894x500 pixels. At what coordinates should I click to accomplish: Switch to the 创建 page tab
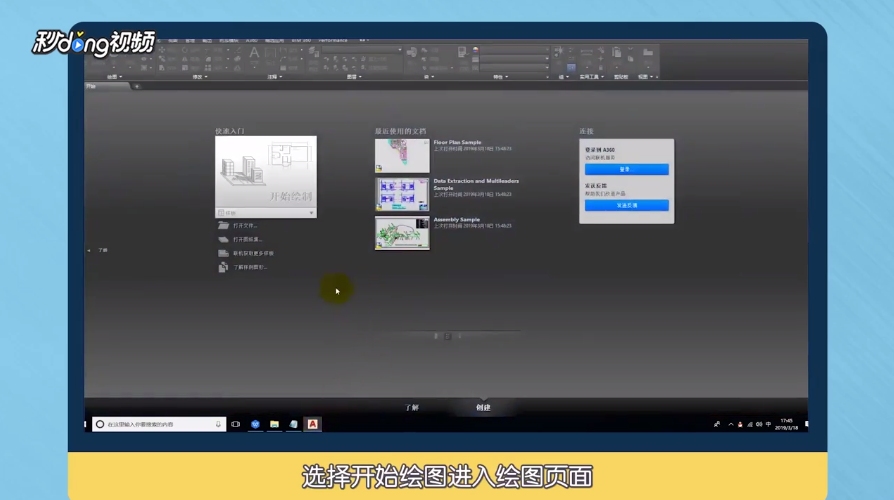[483, 408]
